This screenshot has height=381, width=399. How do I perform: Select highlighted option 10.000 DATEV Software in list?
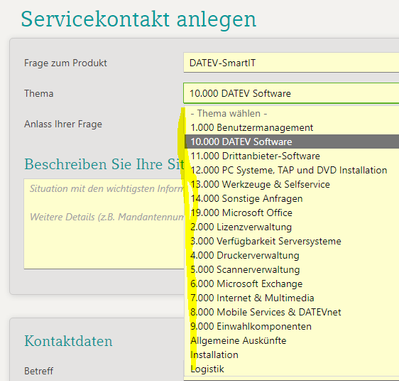click(292, 142)
